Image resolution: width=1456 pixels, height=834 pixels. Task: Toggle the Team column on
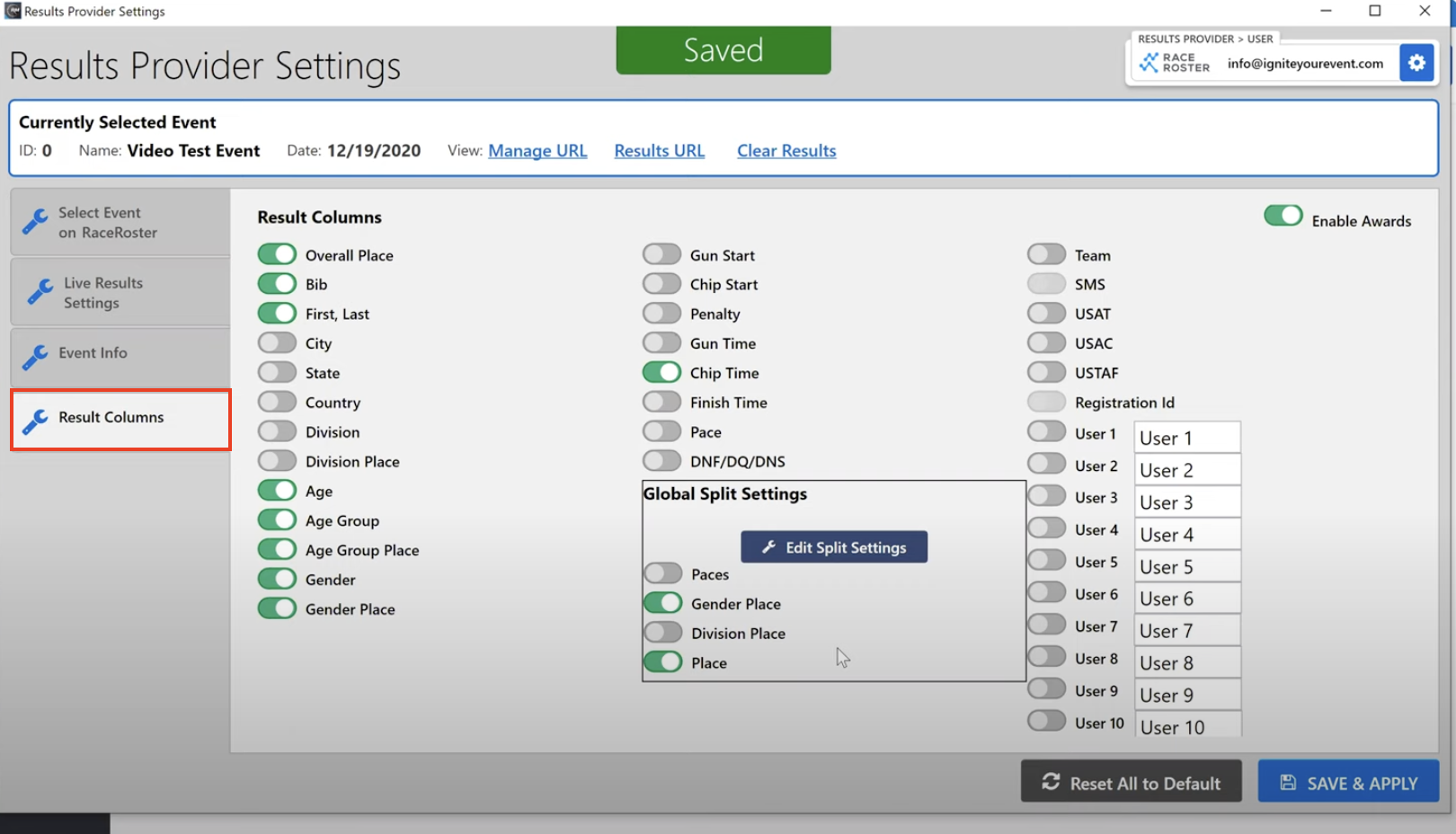1046,255
